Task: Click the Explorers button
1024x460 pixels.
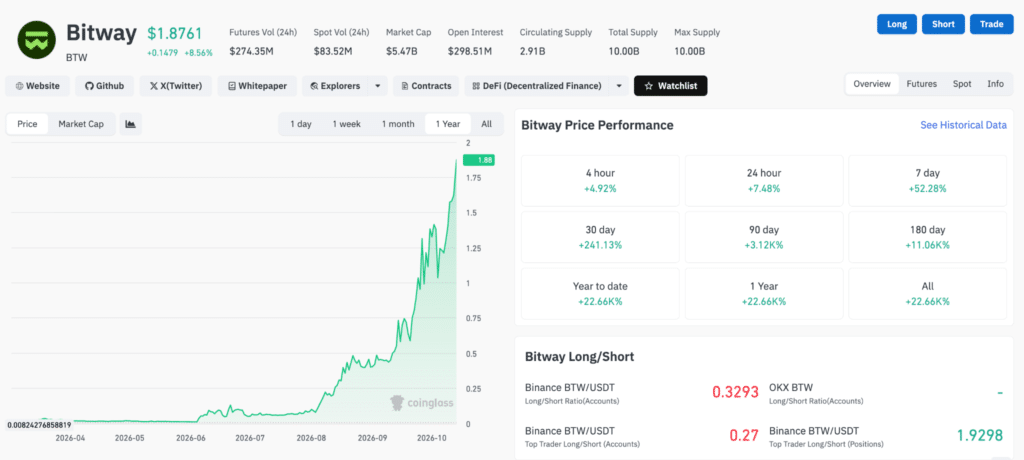Action: coord(335,86)
